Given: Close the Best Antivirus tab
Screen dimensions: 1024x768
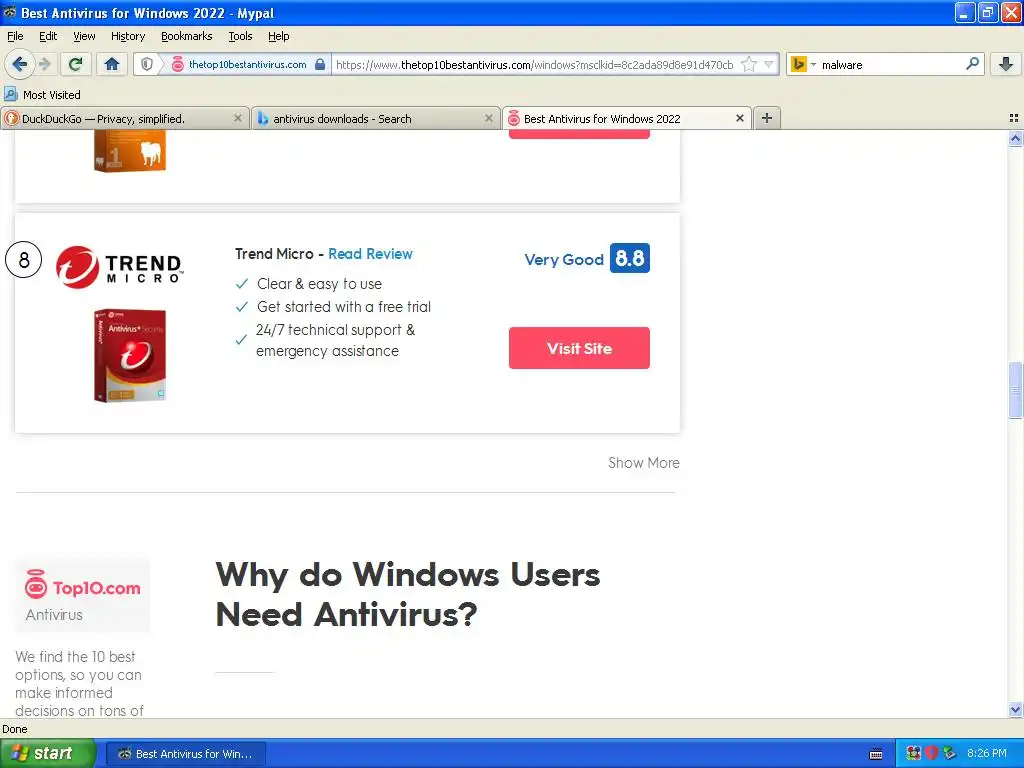Looking at the screenshot, I should click(x=740, y=118).
